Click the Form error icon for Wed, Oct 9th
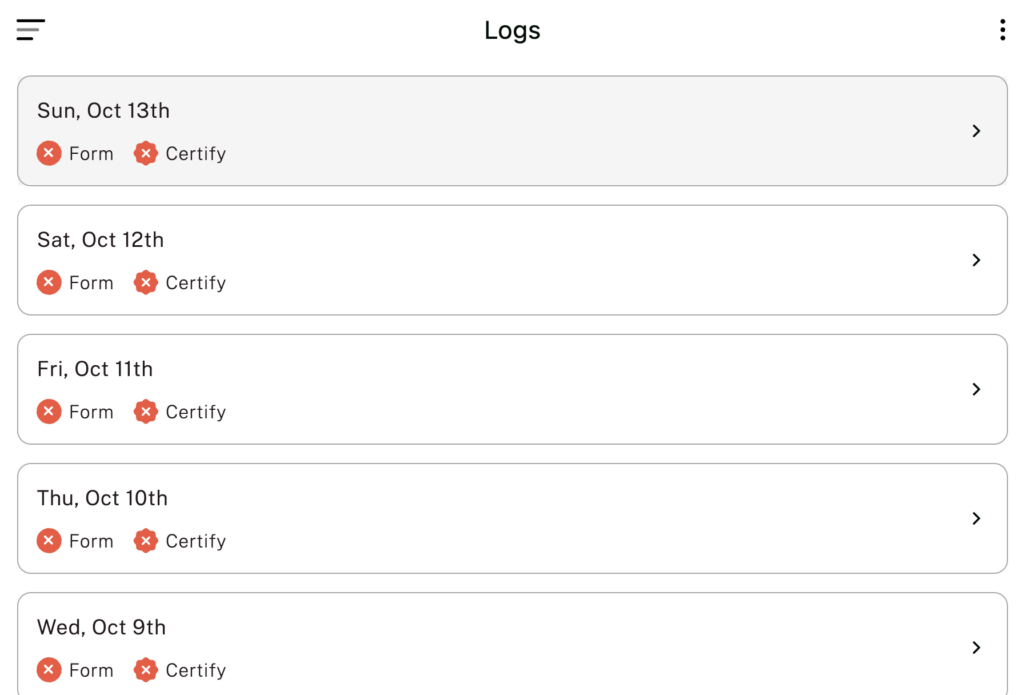The width and height of the screenshot is (1024, 695). [49, 669]
